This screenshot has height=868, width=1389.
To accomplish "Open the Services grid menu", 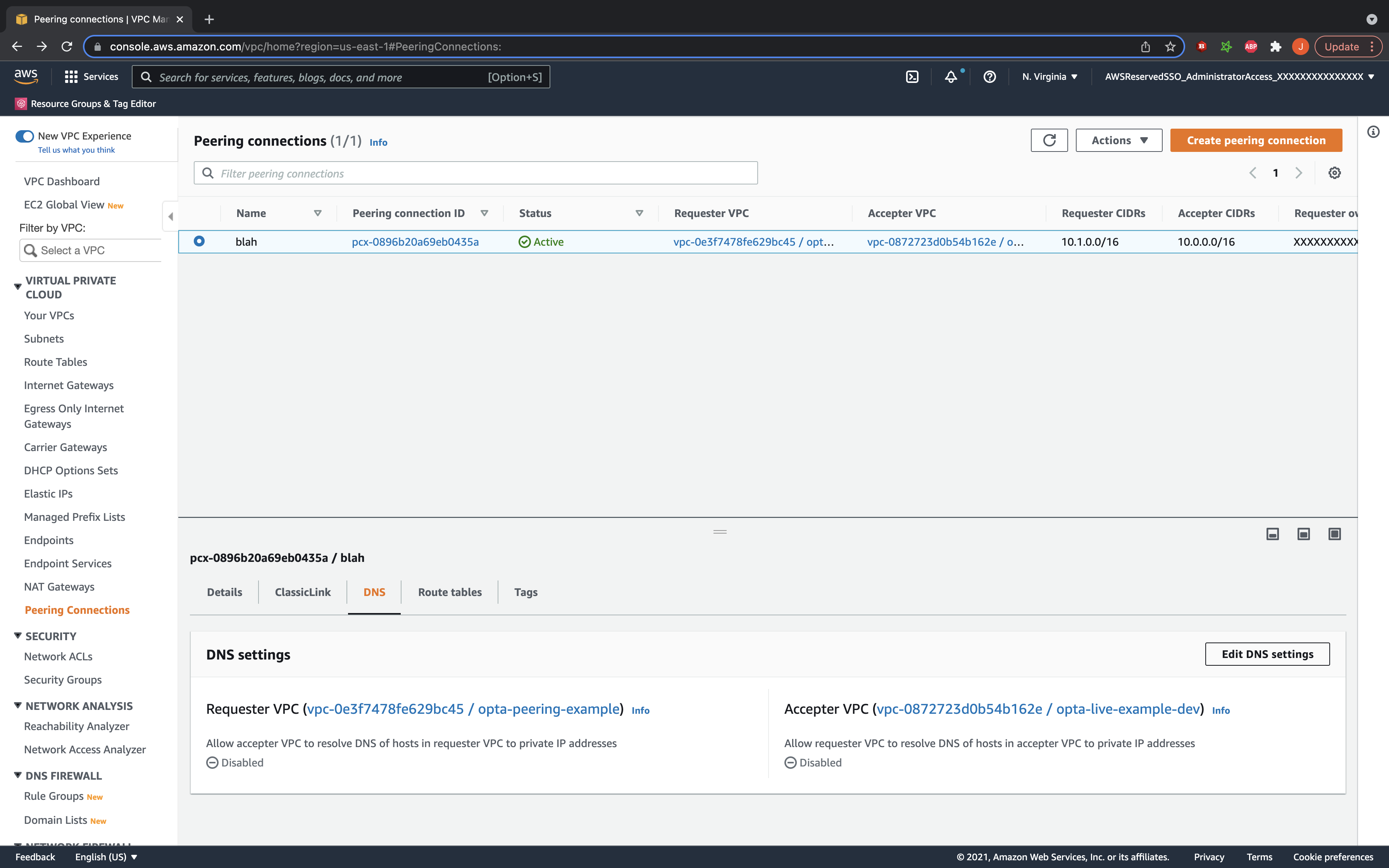I will tap(91, 77).
